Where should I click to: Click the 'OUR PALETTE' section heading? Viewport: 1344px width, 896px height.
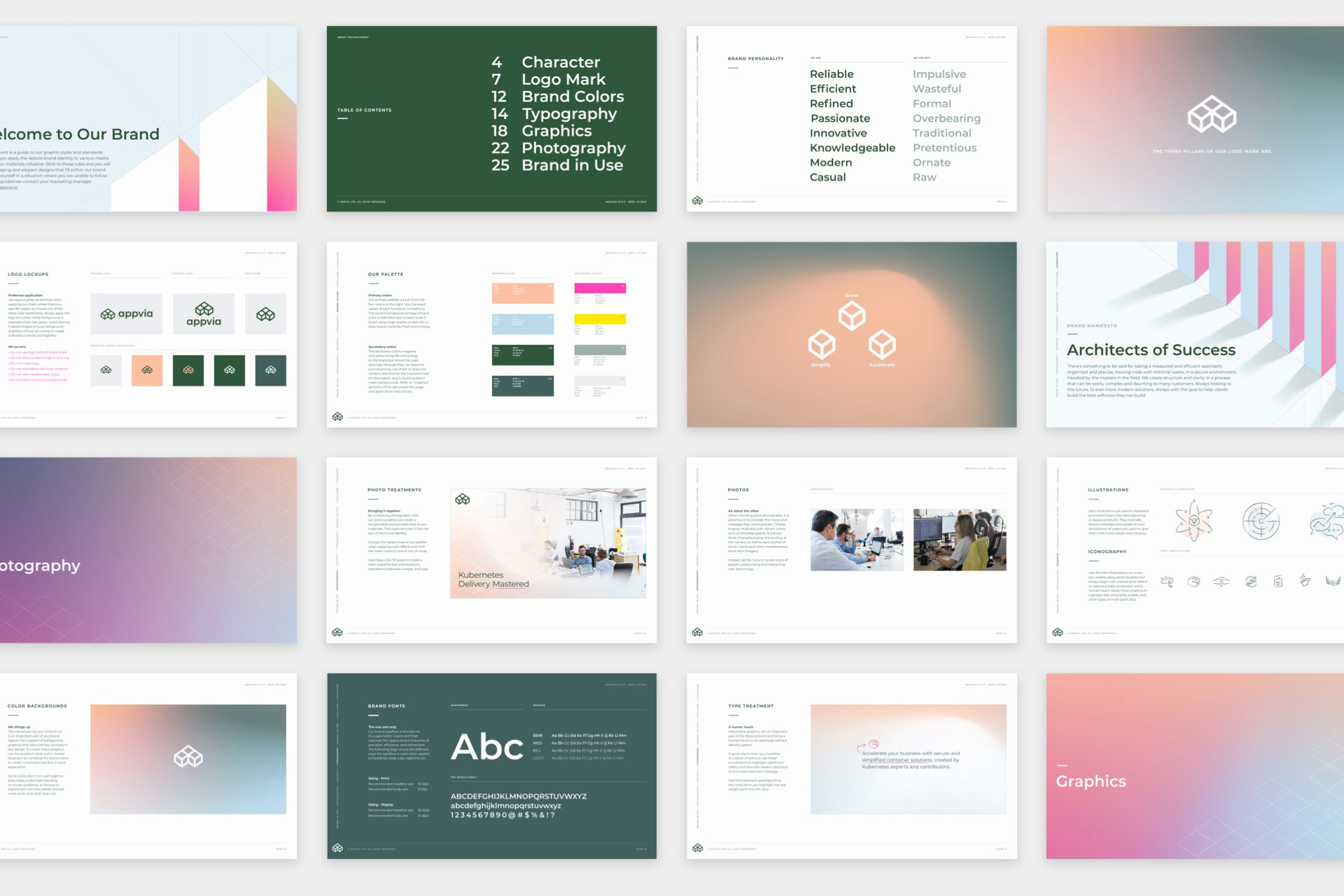click(x=386, y=274)
